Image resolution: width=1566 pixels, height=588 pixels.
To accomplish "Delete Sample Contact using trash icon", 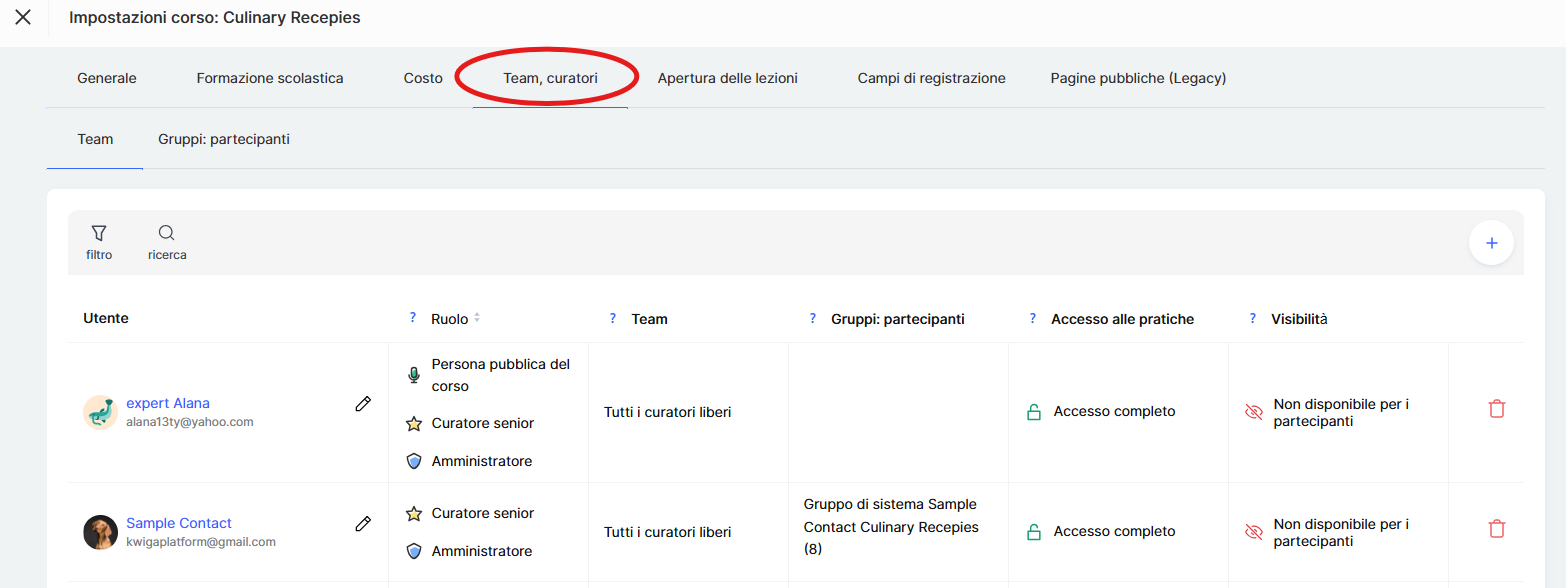I will point(1496,529).
